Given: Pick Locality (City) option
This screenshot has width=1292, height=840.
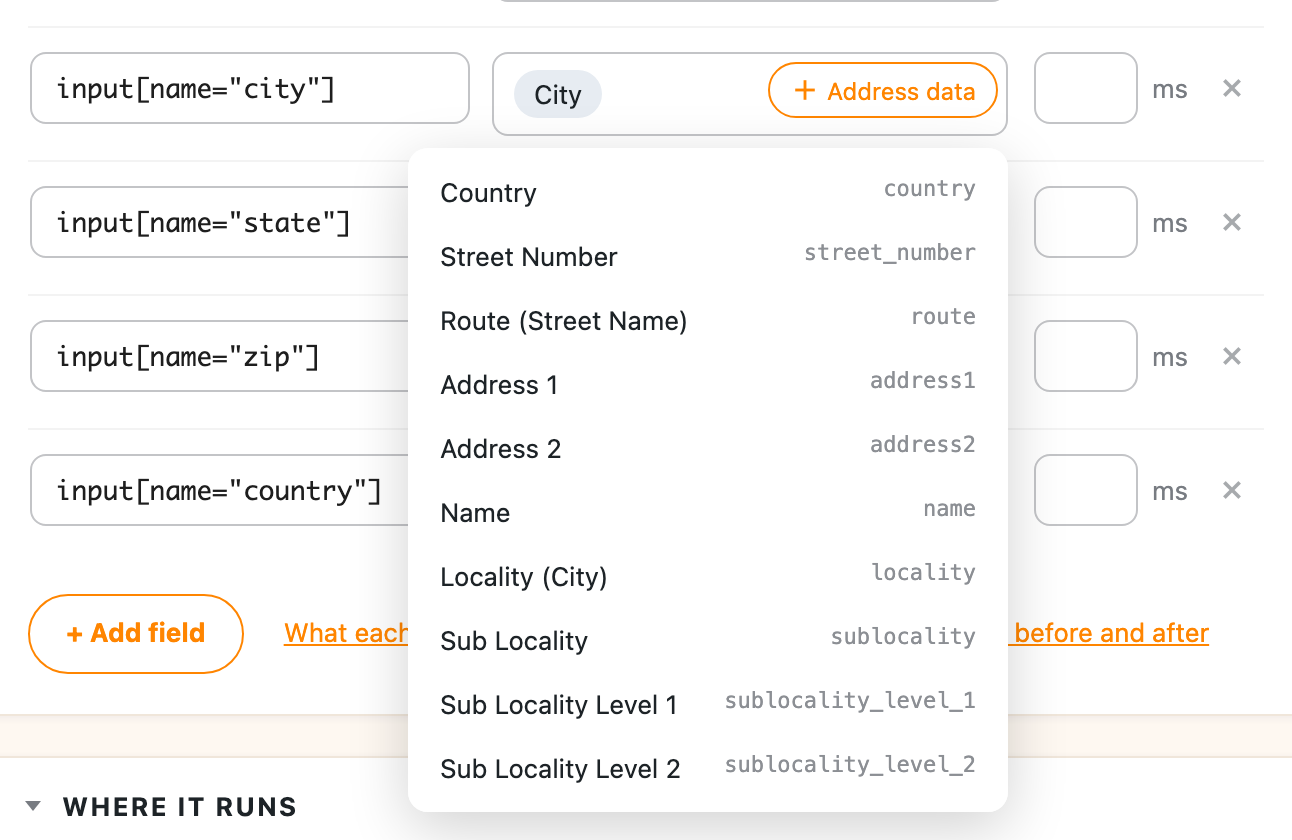Looking at the screenshot, I should (708, 576).
